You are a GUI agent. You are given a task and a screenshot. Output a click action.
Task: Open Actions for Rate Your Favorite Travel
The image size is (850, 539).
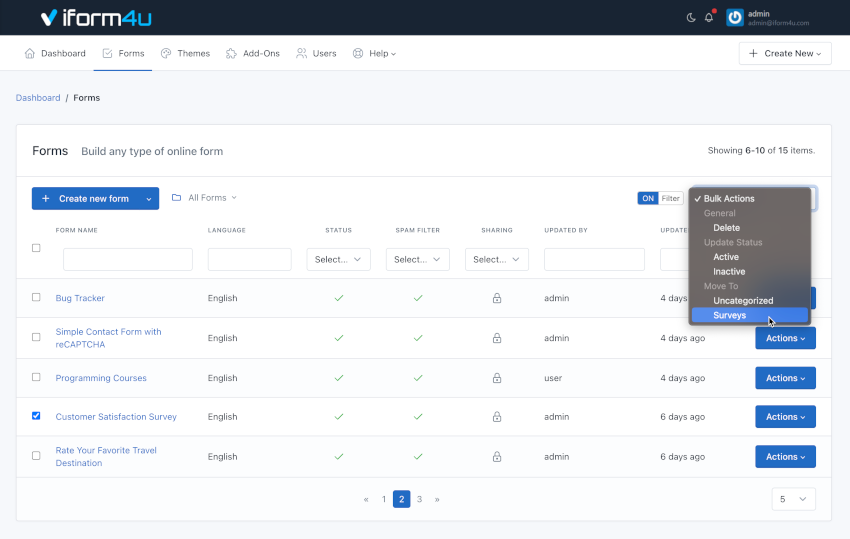(785, 457)
